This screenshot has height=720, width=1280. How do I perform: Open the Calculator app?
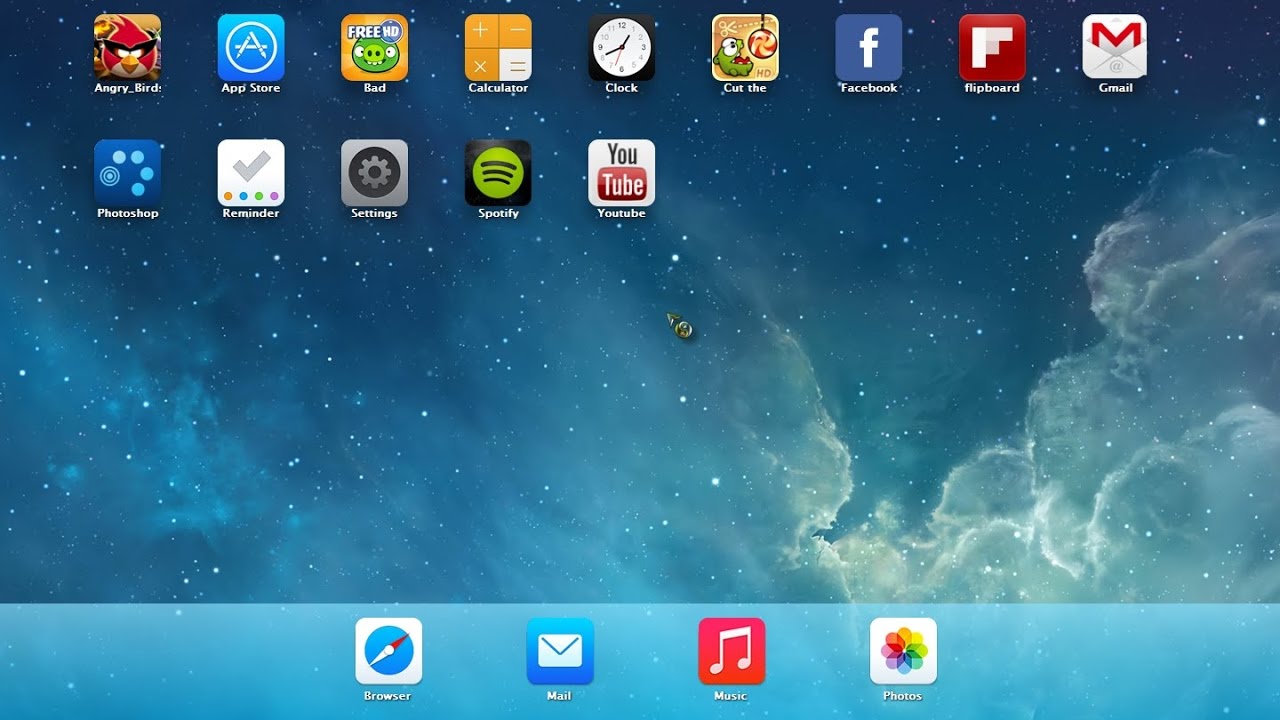click(498, 47)
